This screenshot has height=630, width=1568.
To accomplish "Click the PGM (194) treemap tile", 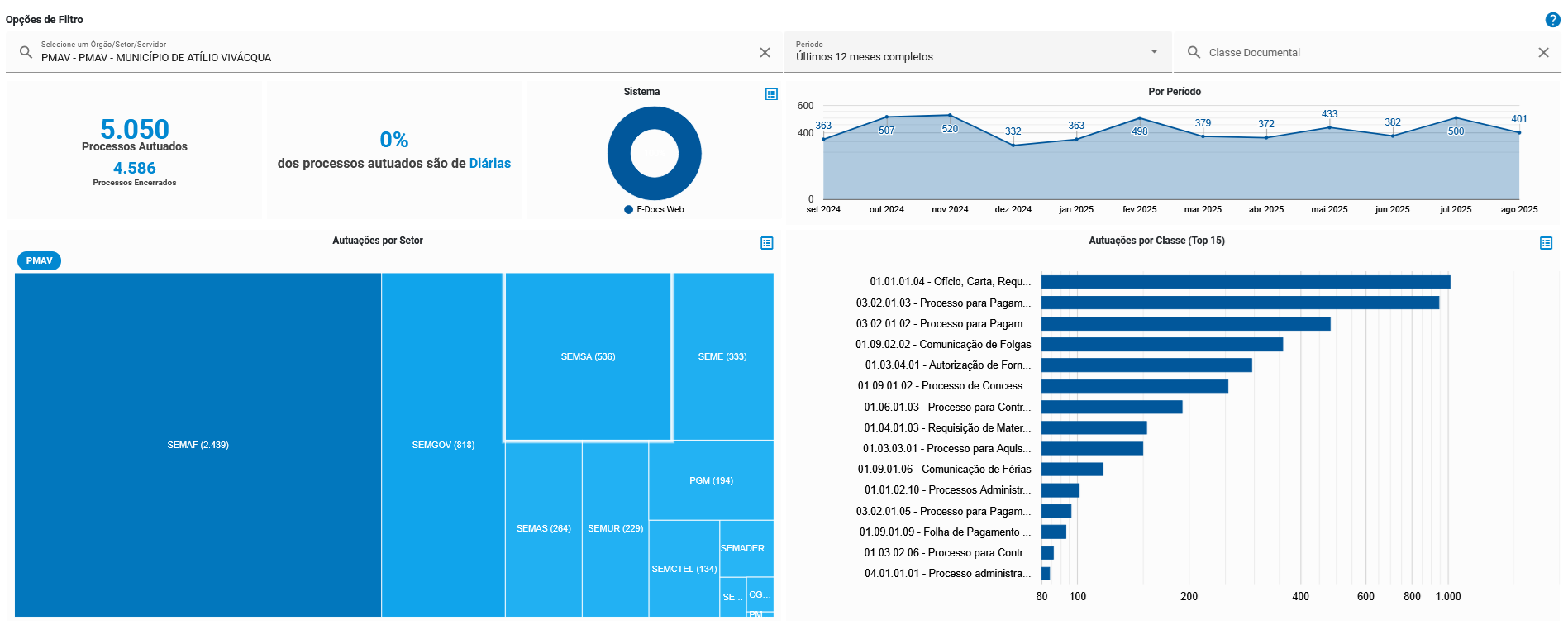I will coord(711,480).
